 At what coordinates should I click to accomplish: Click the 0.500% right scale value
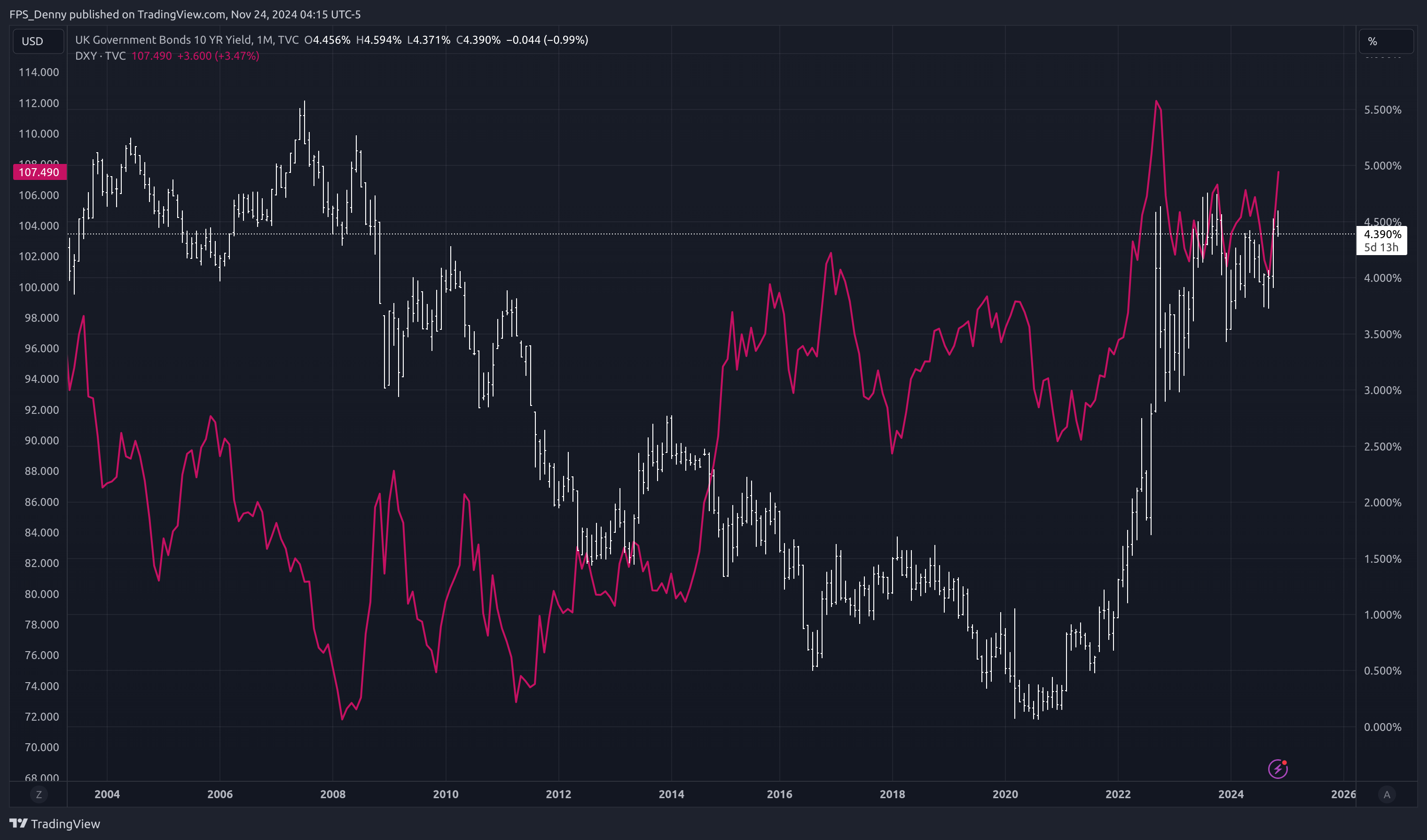[1382, 671]
